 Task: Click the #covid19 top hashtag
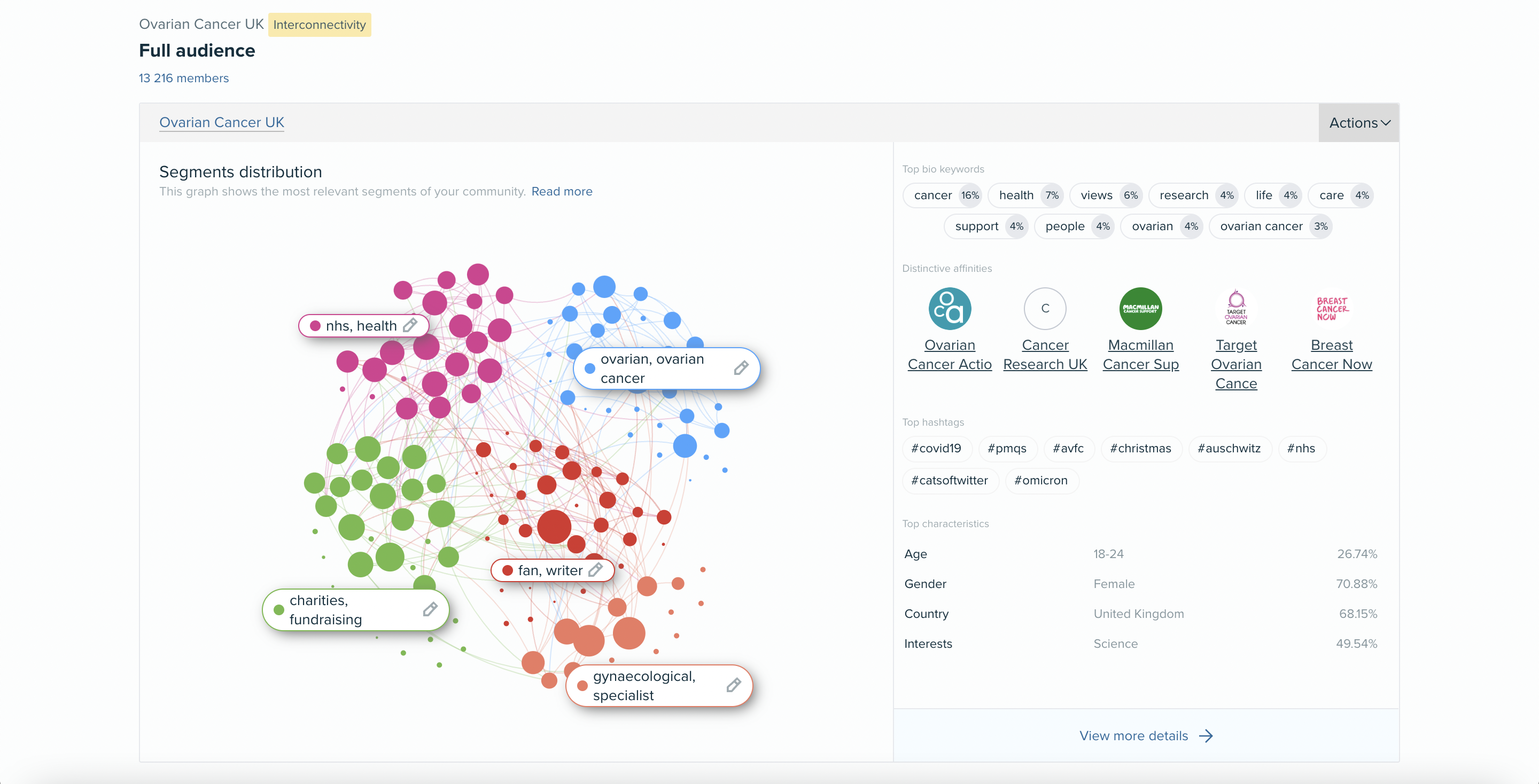[936, 448]
